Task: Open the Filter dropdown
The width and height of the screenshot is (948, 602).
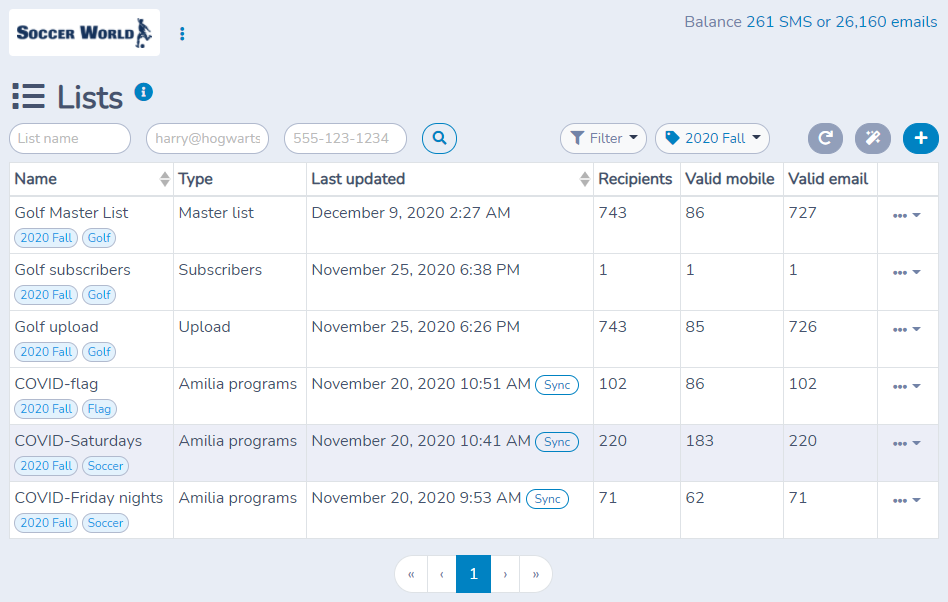Action: pos(603,138)
